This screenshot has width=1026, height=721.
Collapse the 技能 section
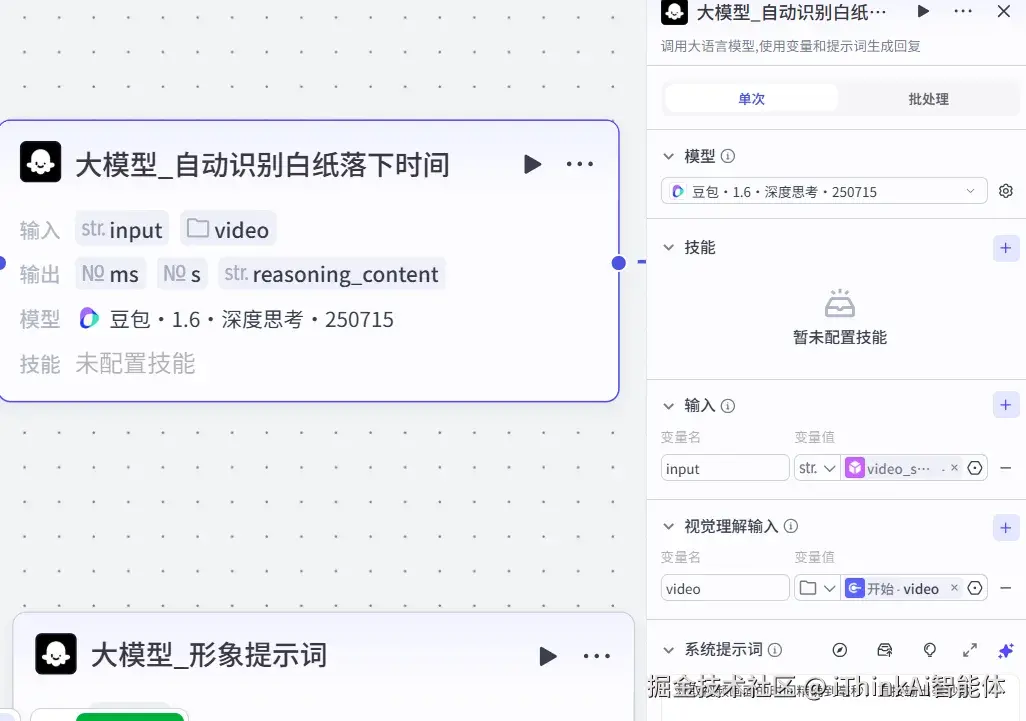click(668, 247)
